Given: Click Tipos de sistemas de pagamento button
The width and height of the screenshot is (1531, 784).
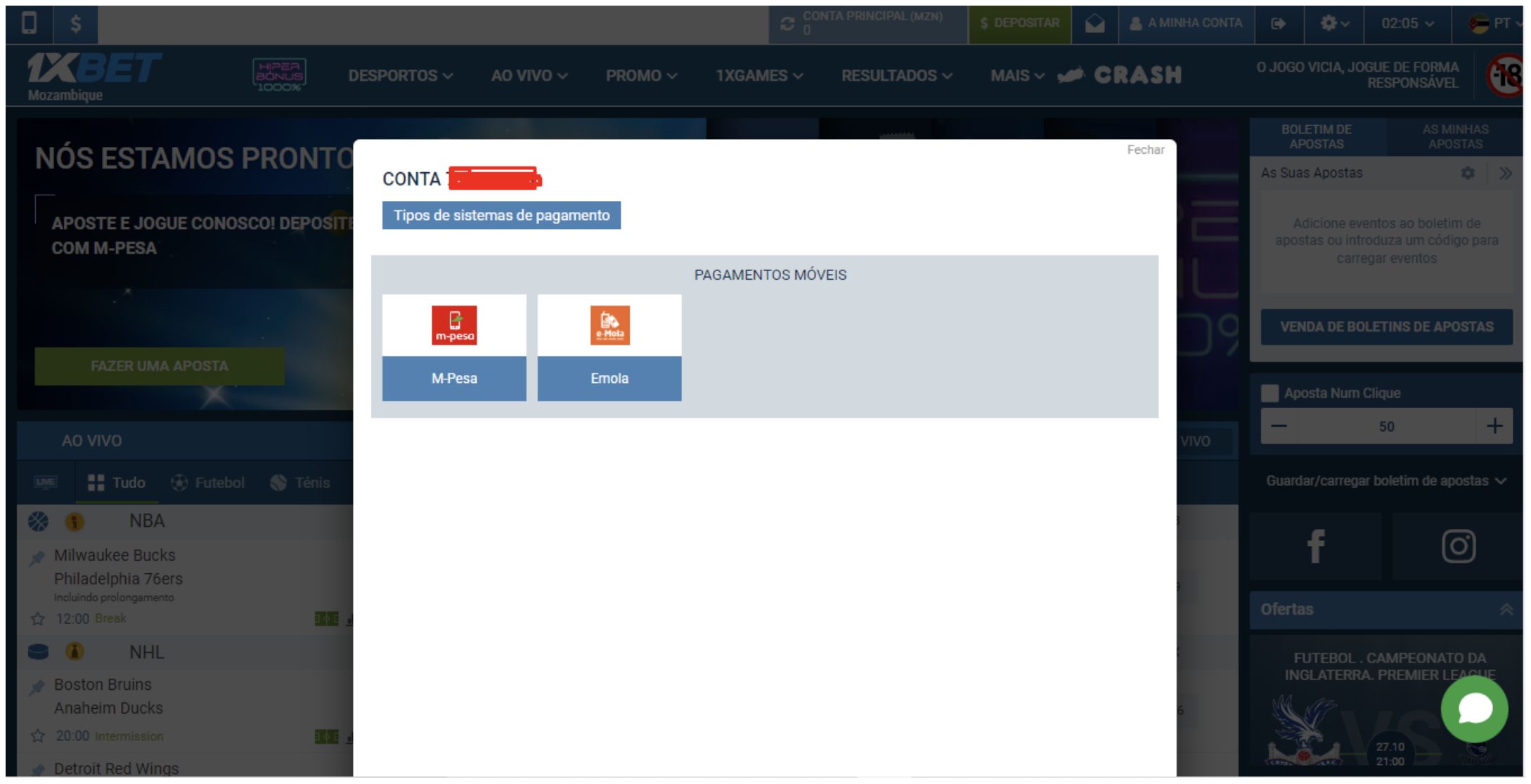Looking at the screenshot, I should point(501,216).
